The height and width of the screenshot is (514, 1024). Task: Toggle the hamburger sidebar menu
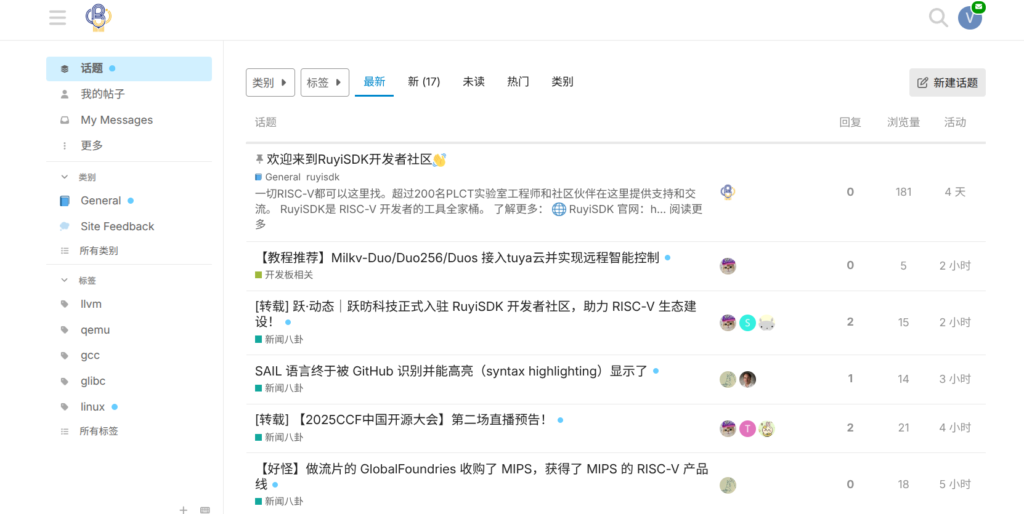tap(58, 17)
